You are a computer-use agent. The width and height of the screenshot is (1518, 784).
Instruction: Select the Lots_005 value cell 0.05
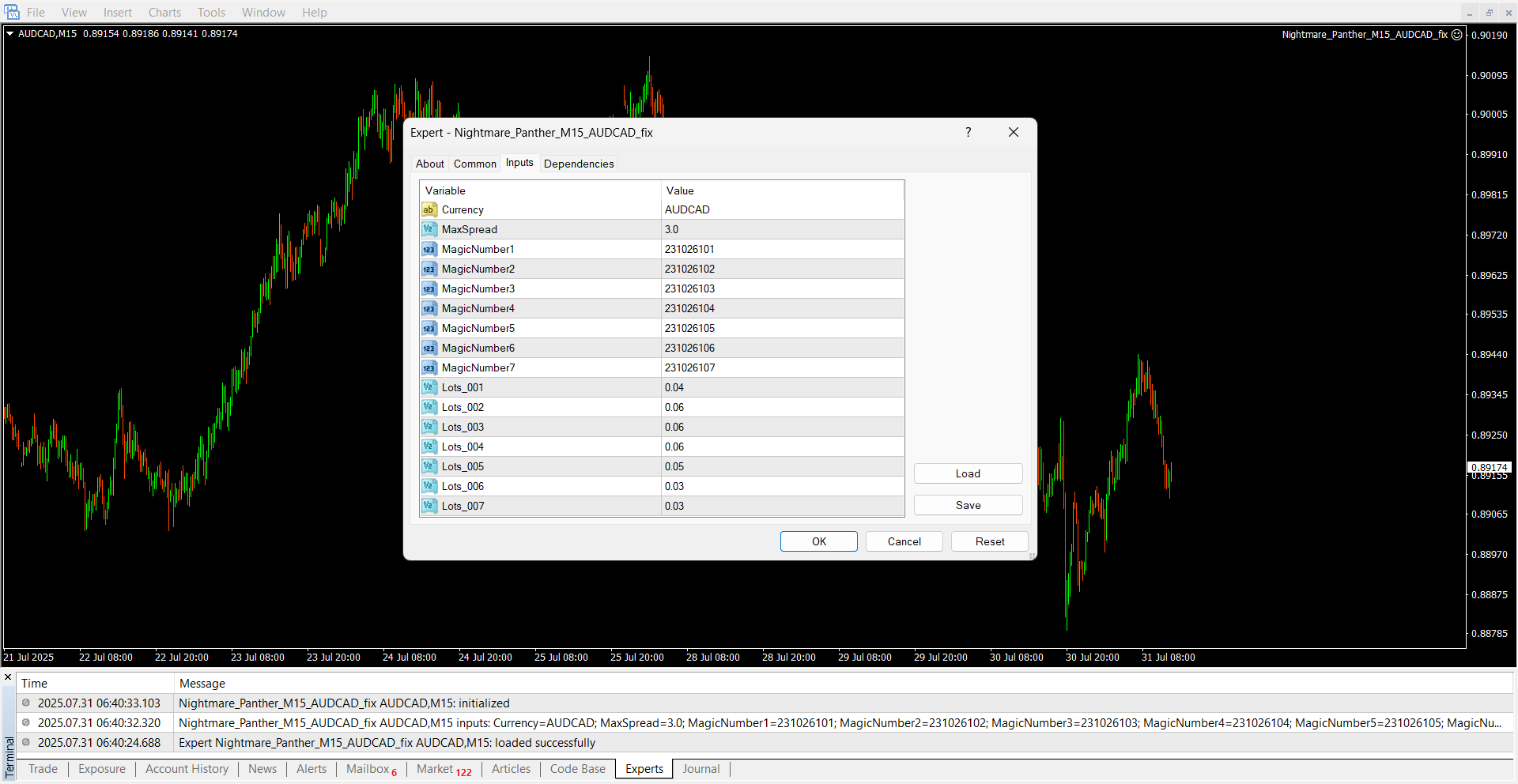[781, 466]
